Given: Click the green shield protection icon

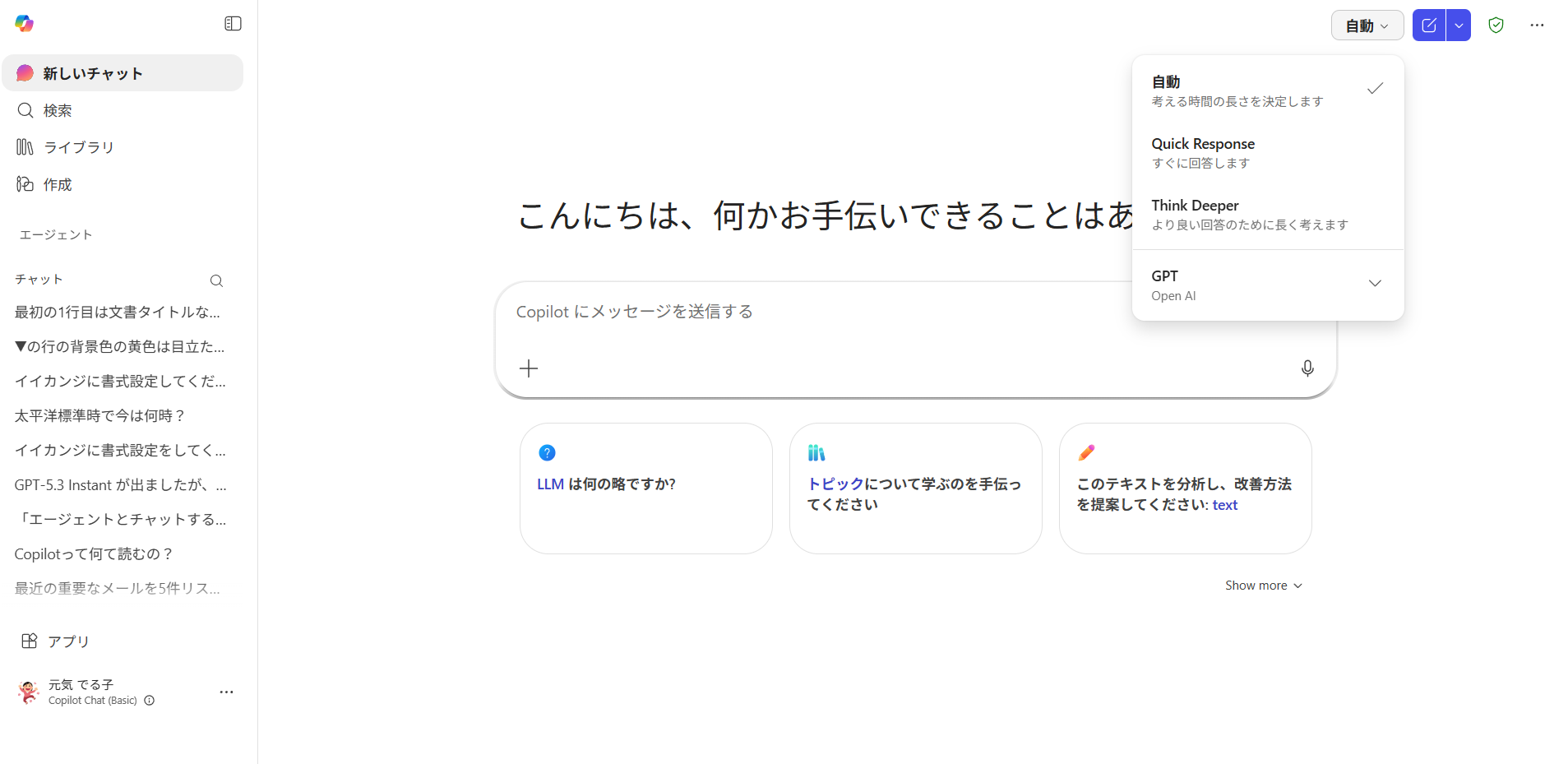Looking at the screenshot, I should [x=1496, y=25].
